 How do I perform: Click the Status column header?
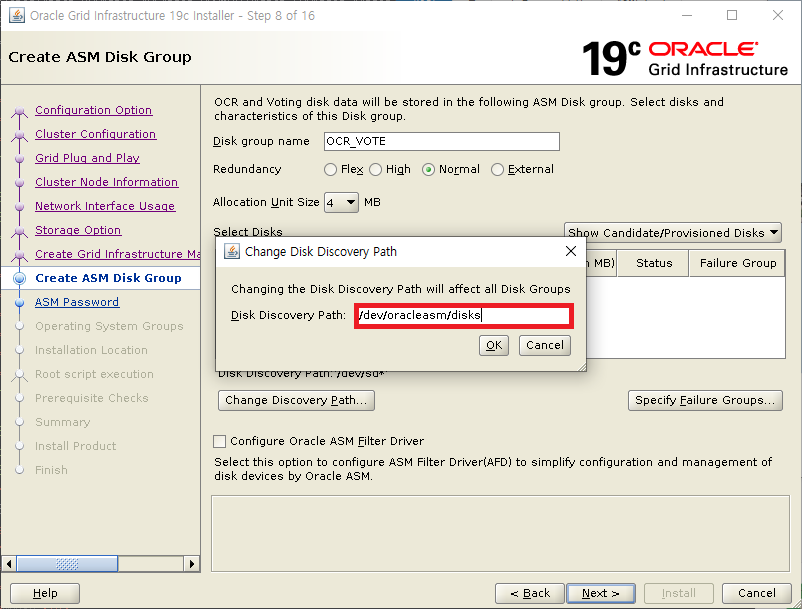point(654,263)
